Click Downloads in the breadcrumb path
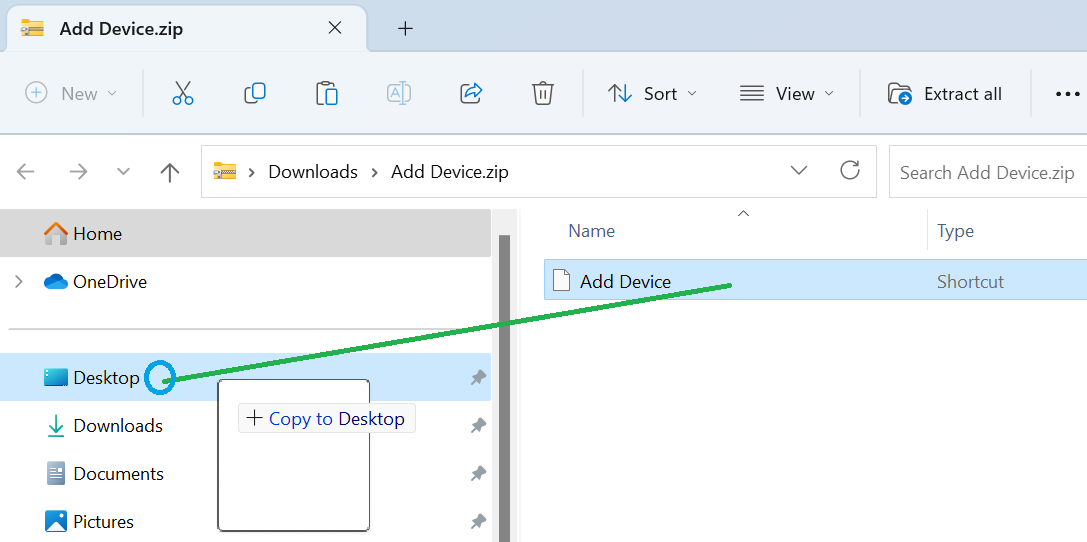The height and width of the screenshot is (542, 1087). tap(313, 172)
